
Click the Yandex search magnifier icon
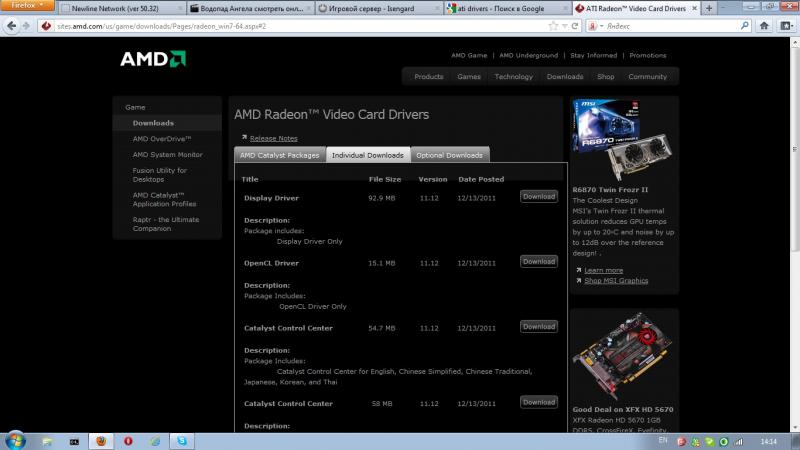tap(744, 26)
